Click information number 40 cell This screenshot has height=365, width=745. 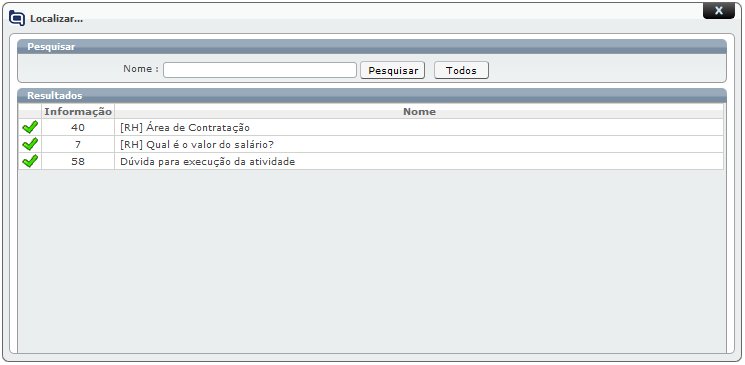click(x=78, y=127)
